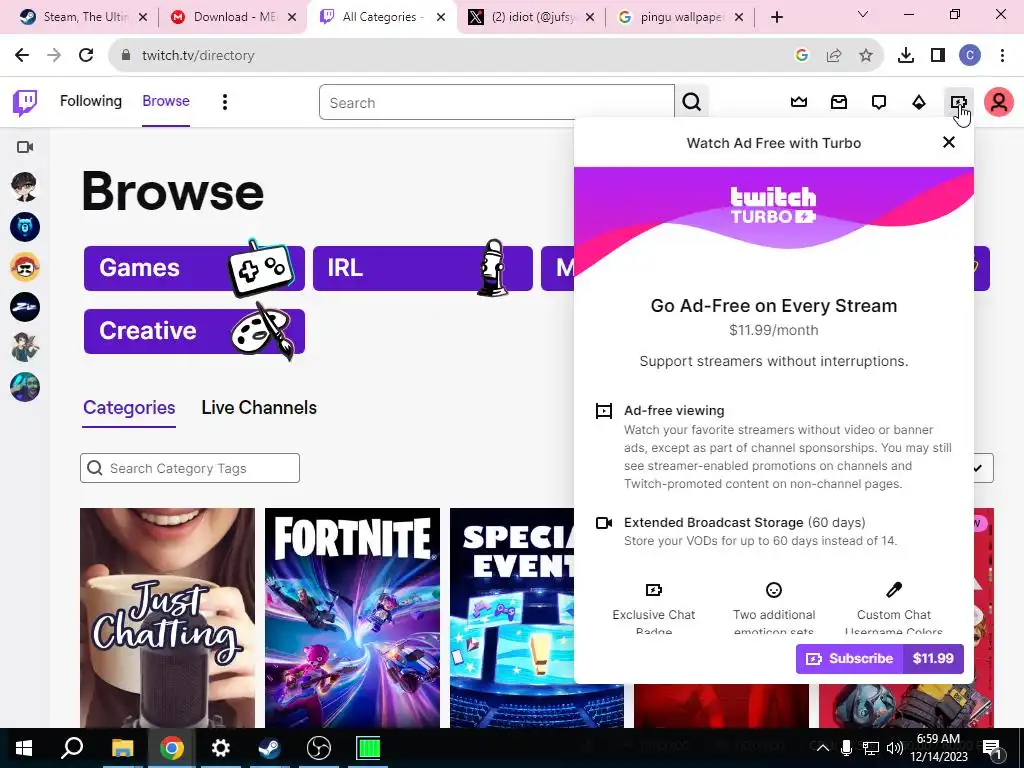The height and width of the screenshot is (768, 1024).
Task: Open Steam from the taskbar
Action: pos(269,748)
